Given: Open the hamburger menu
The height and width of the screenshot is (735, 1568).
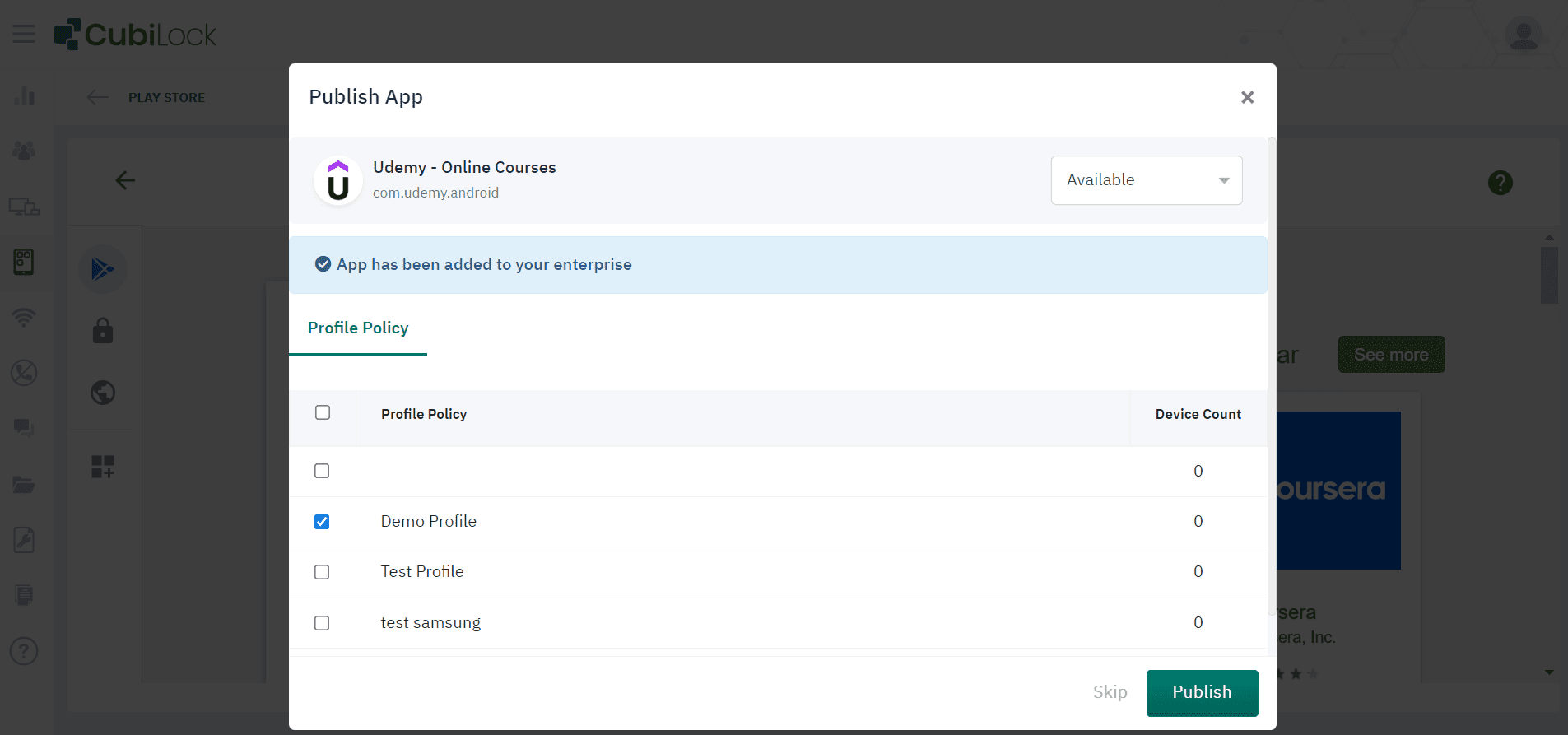Looking at the screenshot, I should 24,34.
